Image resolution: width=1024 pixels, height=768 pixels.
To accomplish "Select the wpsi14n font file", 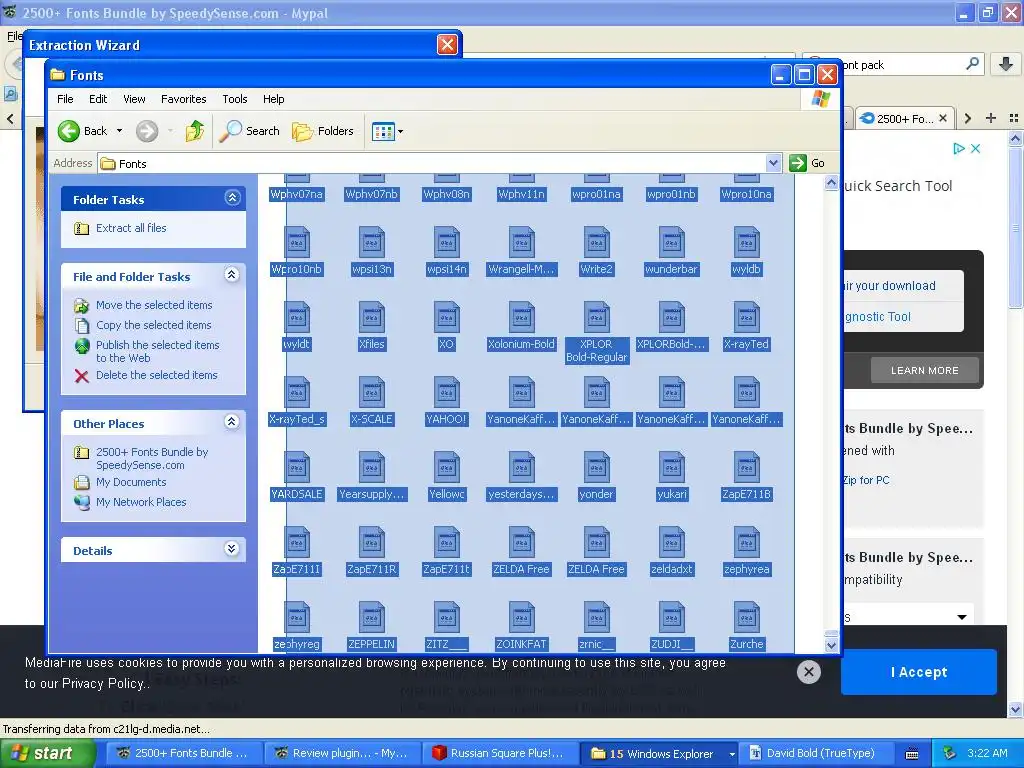I will pos(447,243).
